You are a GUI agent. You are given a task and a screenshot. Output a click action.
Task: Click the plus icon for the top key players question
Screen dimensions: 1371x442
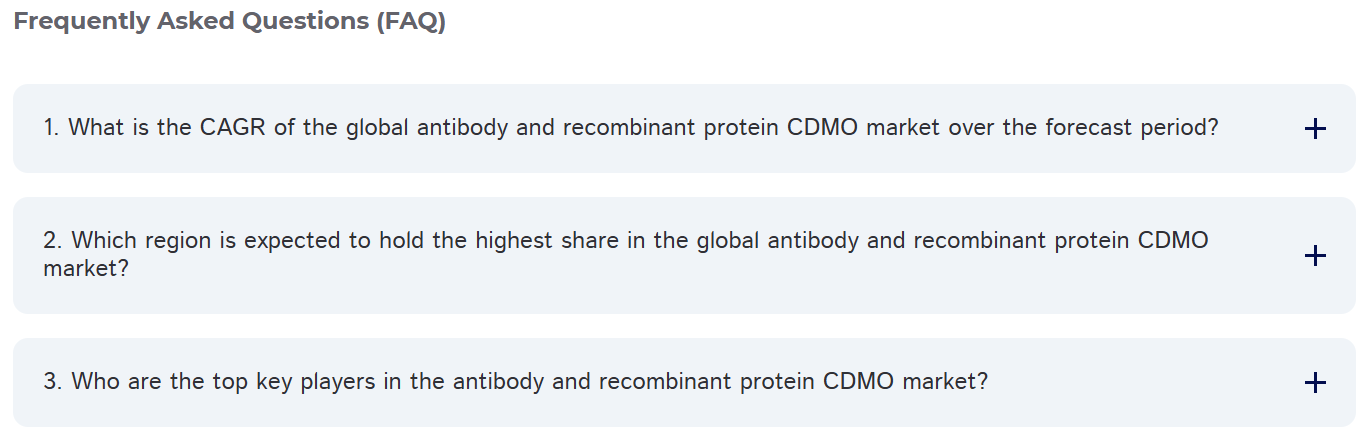(x=1315, y=382)
